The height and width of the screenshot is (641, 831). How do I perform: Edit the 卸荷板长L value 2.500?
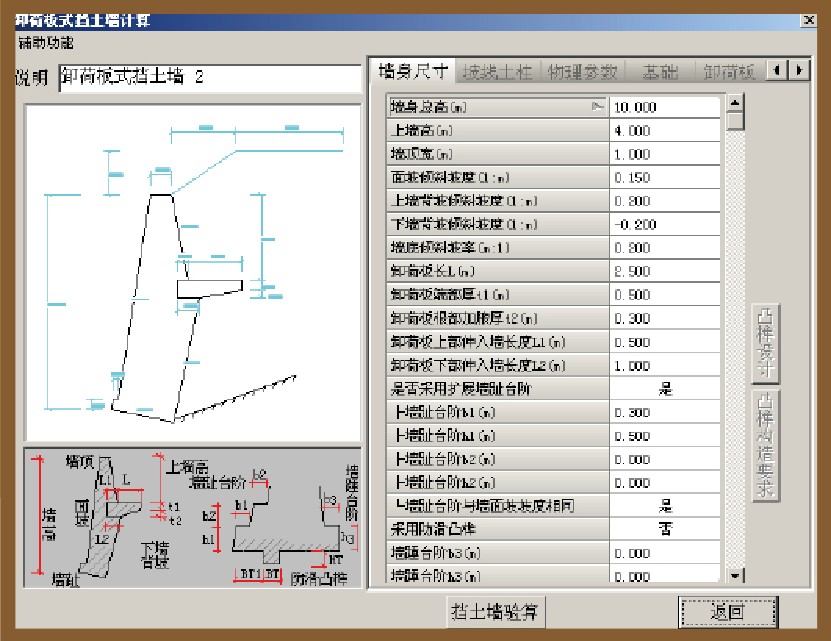pos(665,271)
